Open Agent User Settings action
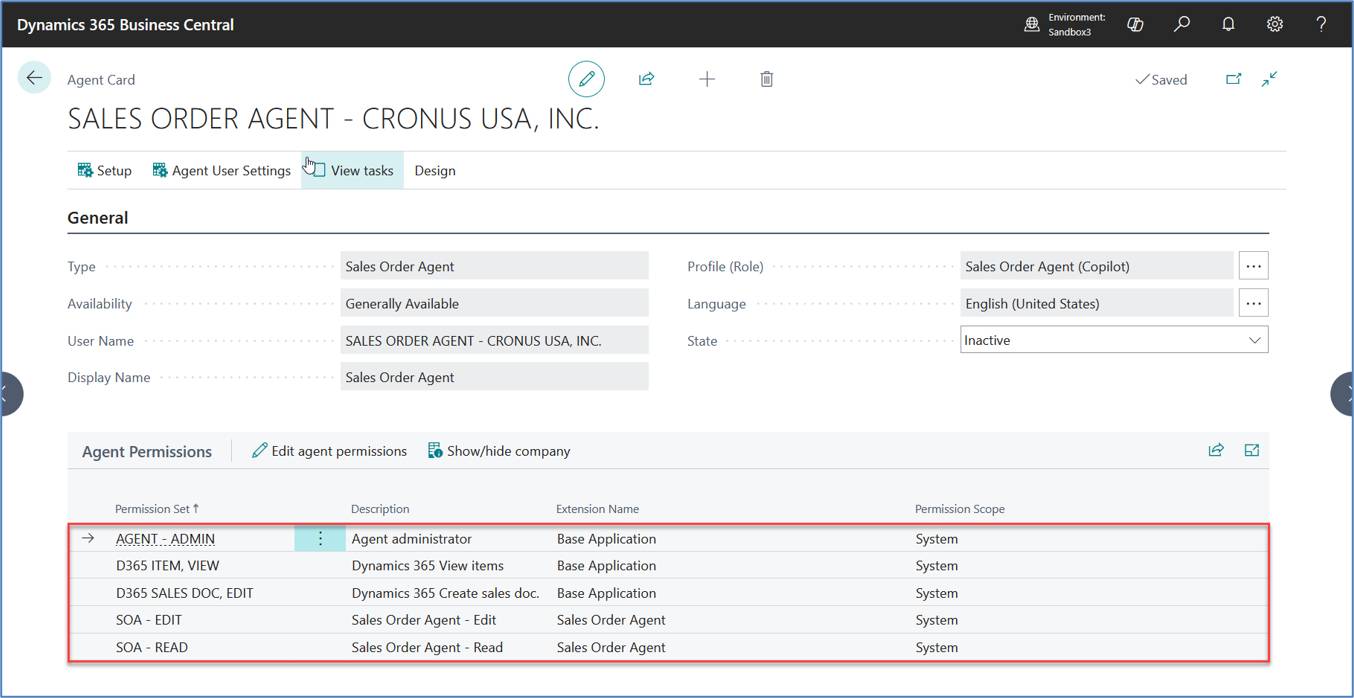 coord(221,170)
